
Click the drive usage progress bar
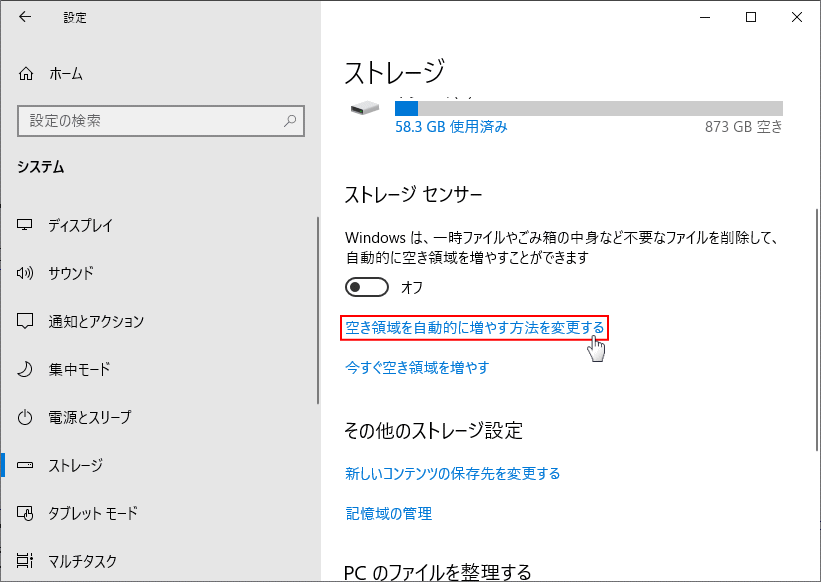click(x=589, y=108)
